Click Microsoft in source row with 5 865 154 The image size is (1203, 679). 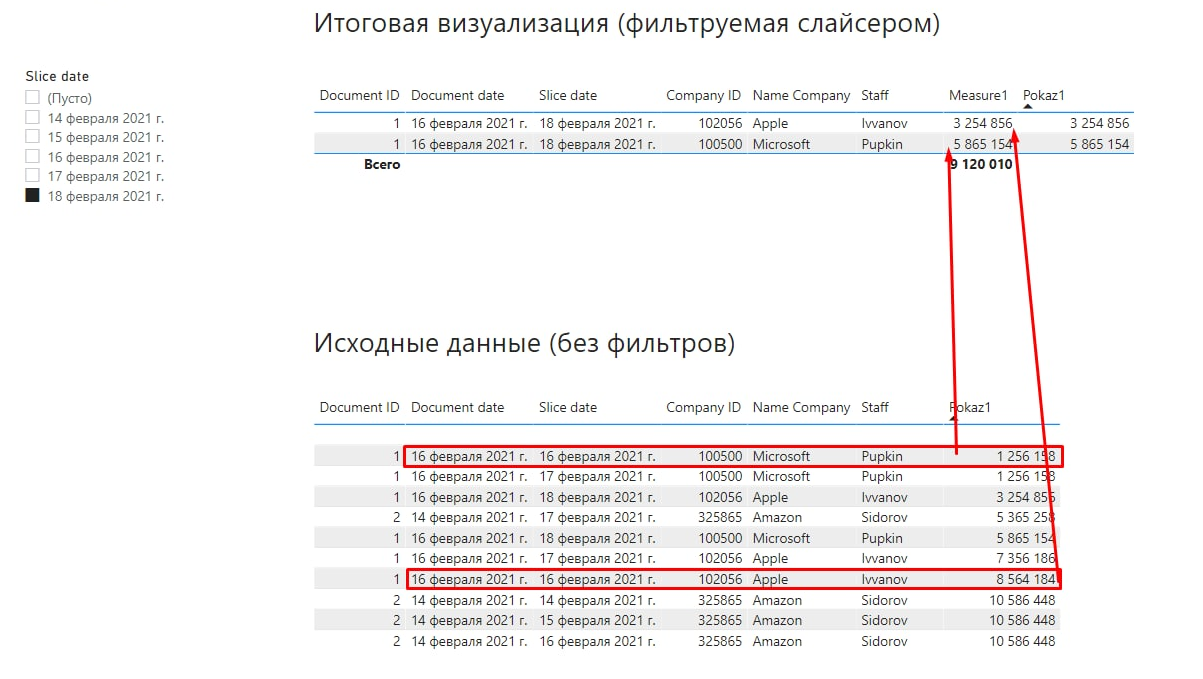point(781,538)
